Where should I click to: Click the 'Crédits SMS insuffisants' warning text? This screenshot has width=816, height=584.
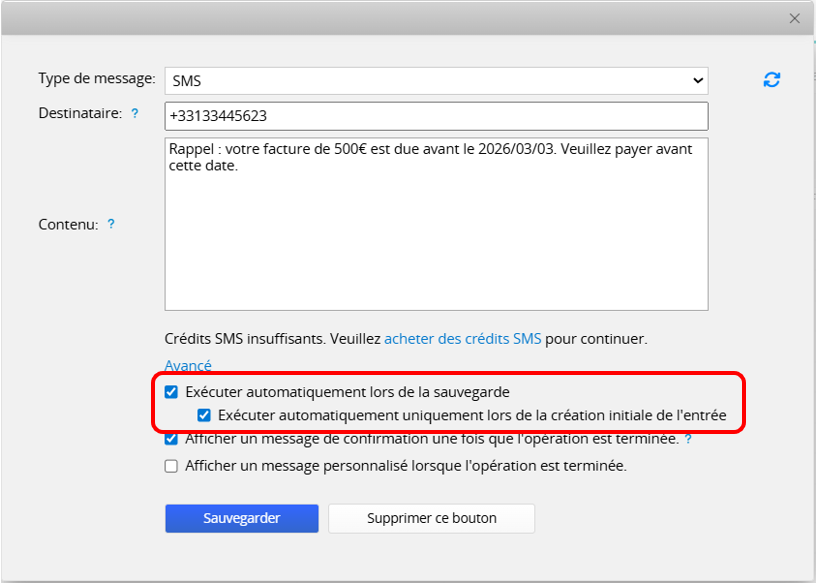(x=272, y=339)
